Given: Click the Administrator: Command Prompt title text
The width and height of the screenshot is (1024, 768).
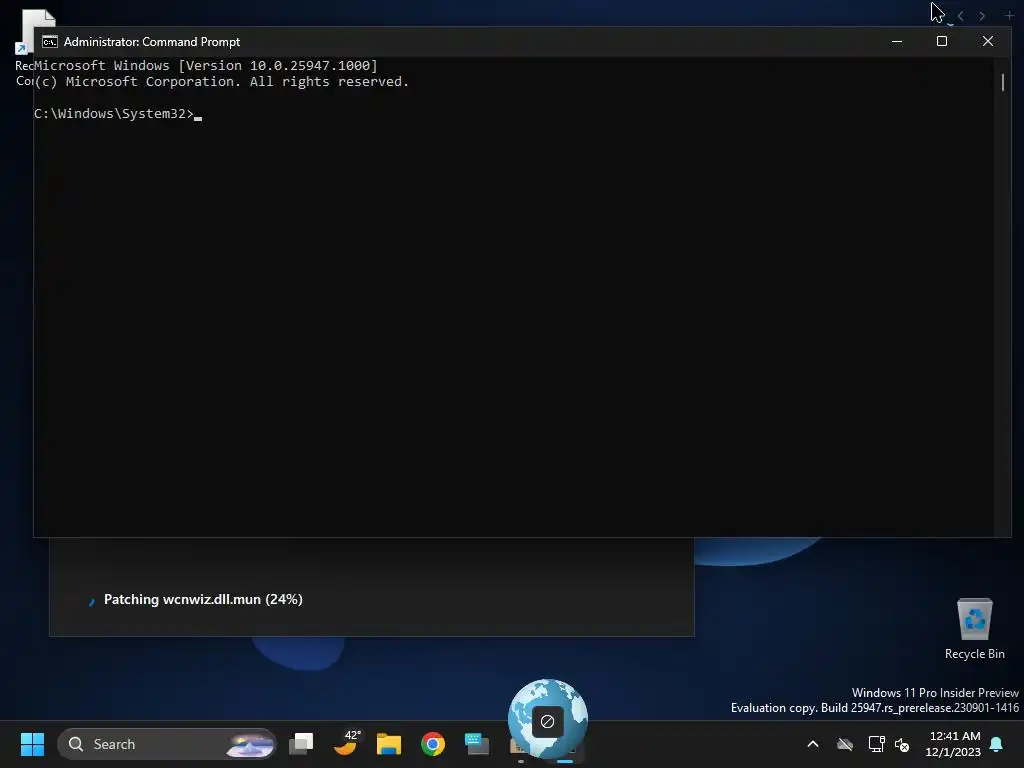Looking at the screenshot, I should (152, 42).
